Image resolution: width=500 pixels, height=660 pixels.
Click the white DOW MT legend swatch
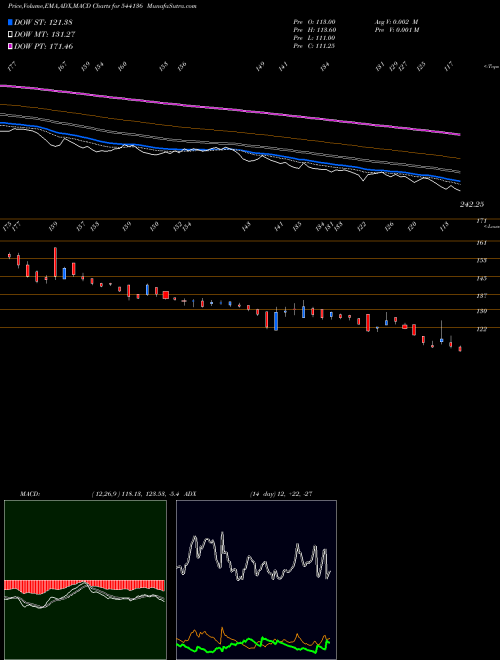click(x=10, y=34)
